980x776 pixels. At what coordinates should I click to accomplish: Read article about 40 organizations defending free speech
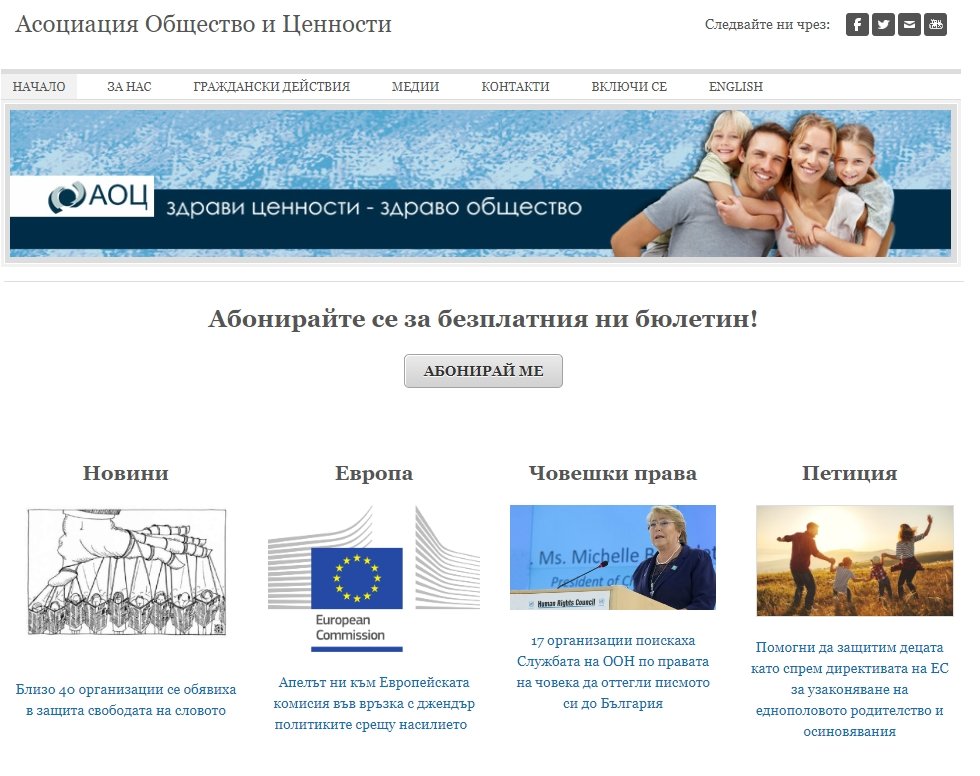coord(126,700)
